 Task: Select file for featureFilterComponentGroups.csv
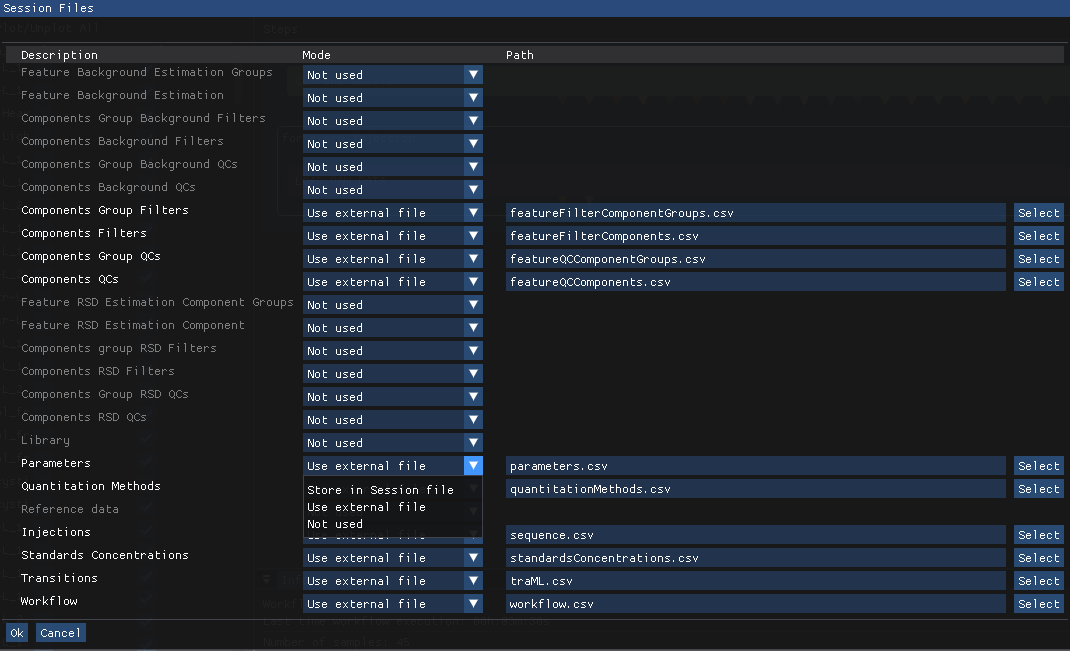click(1039, 213)
